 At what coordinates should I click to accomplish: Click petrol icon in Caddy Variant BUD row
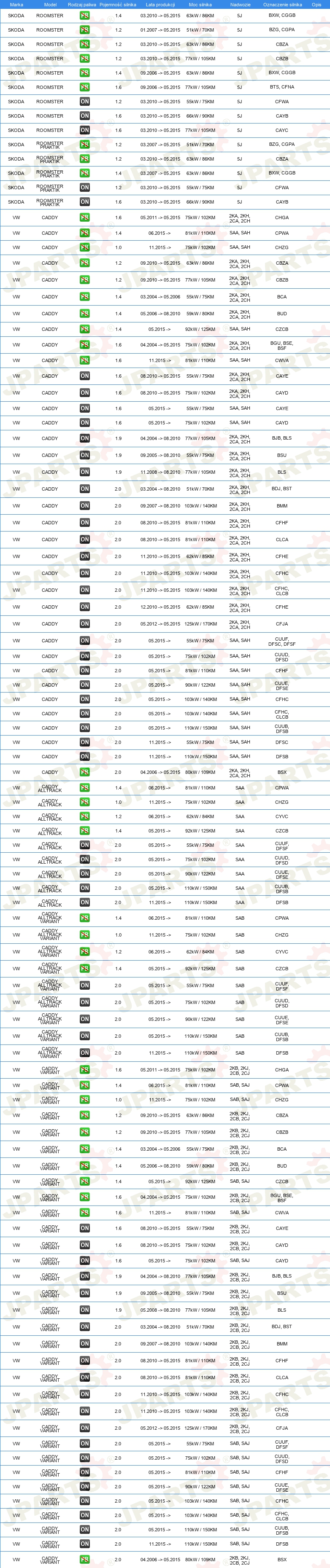coord(85,1165)
